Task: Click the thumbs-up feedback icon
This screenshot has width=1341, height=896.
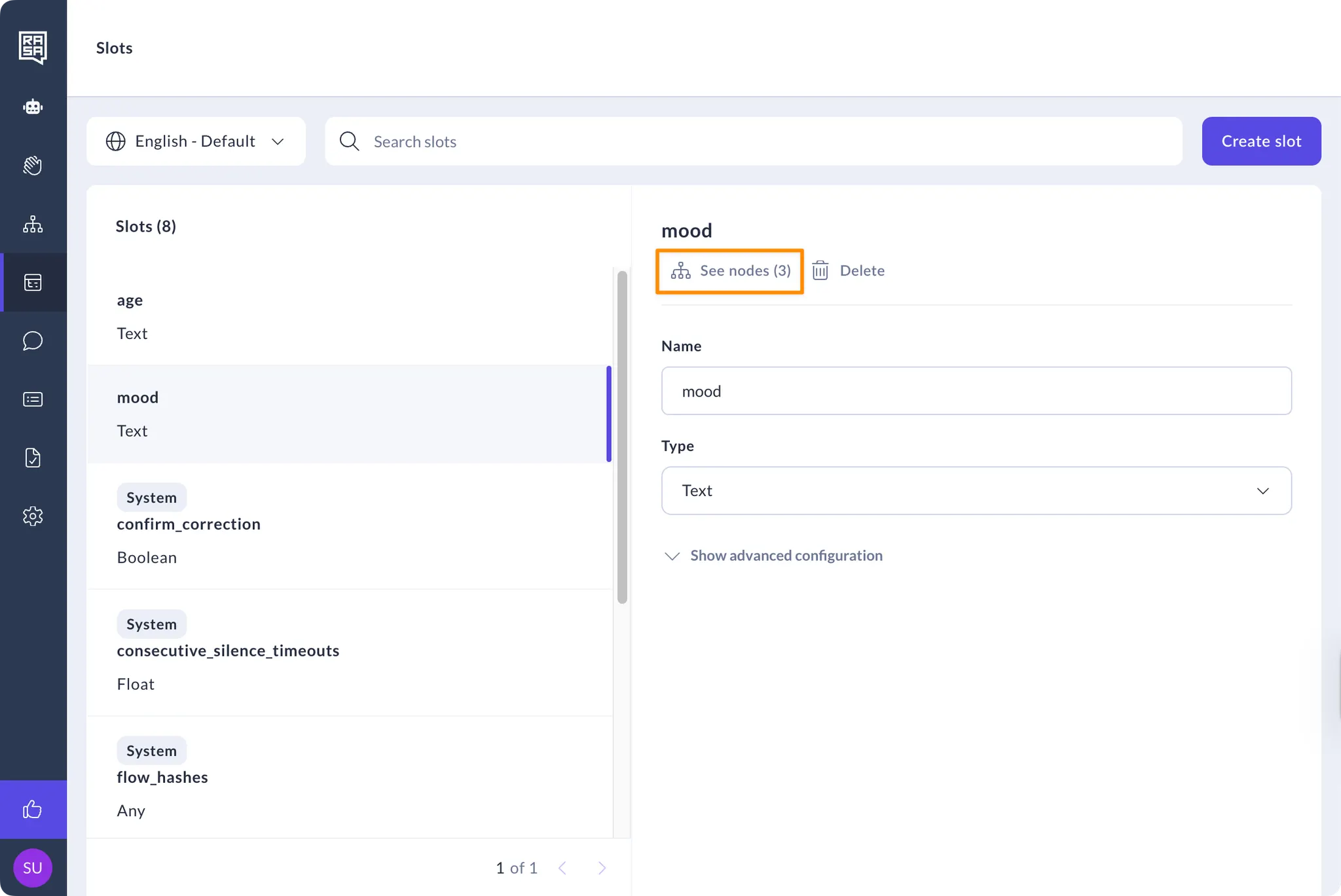Action: (33, 810)
